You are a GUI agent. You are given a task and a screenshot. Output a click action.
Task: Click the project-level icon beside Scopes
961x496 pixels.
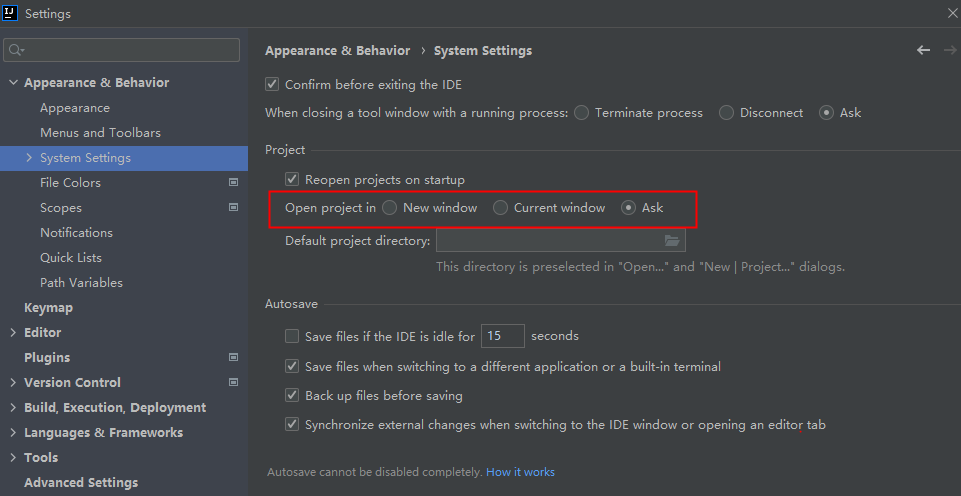tap(233, 208)
